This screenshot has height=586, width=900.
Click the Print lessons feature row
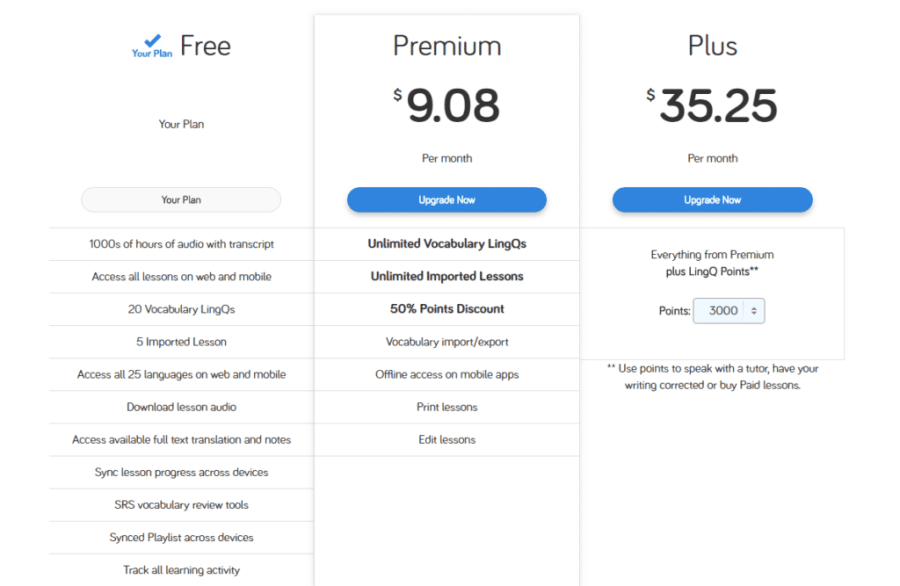pyautogui.click(x=446, y=407)
